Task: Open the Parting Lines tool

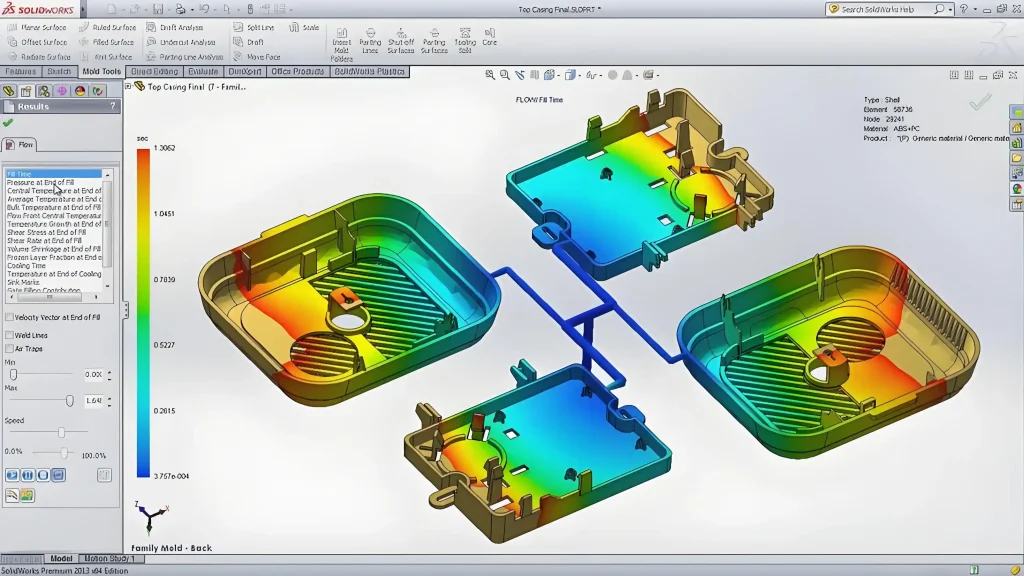Action: click(370, 40)
